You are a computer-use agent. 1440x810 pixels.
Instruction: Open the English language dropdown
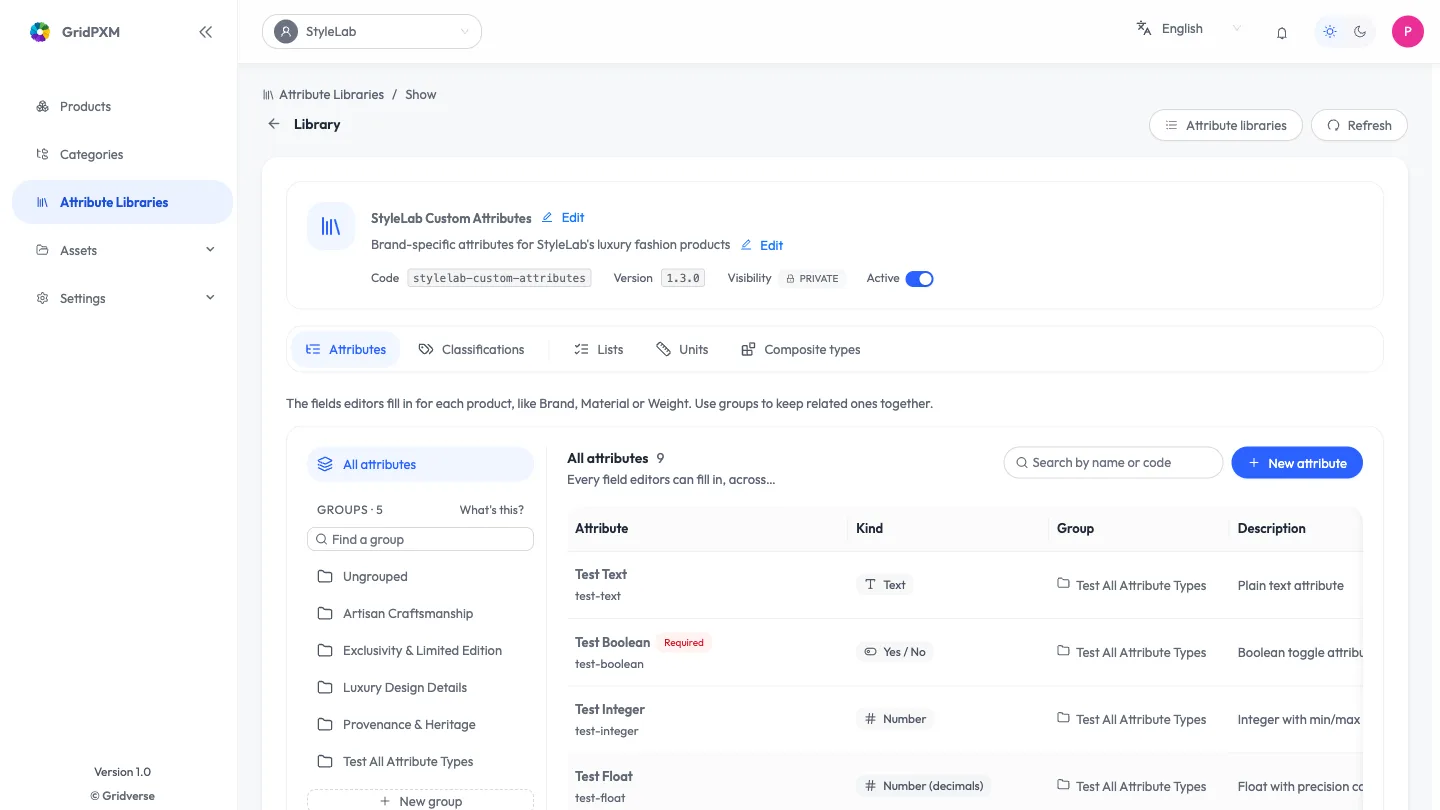click(1189, 29)
